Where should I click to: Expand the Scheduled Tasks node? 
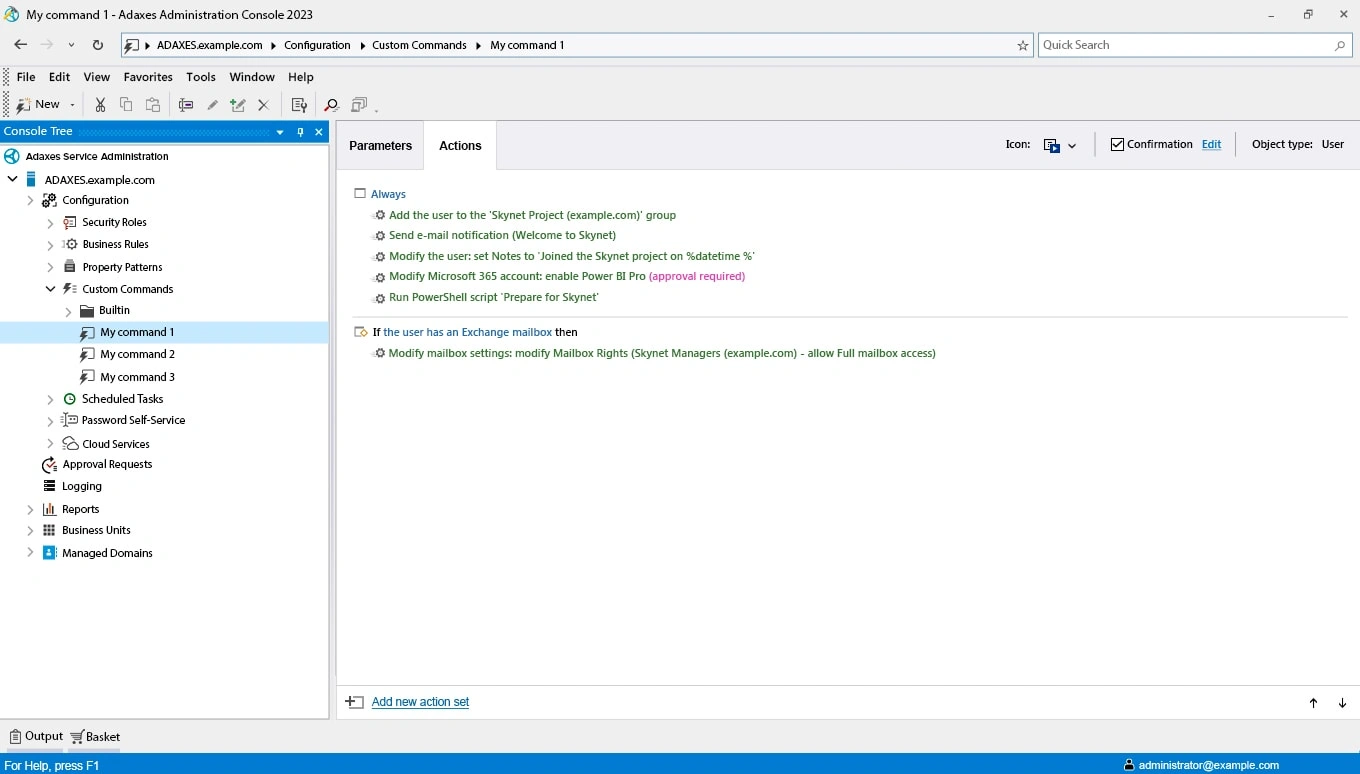pos(50,398)
